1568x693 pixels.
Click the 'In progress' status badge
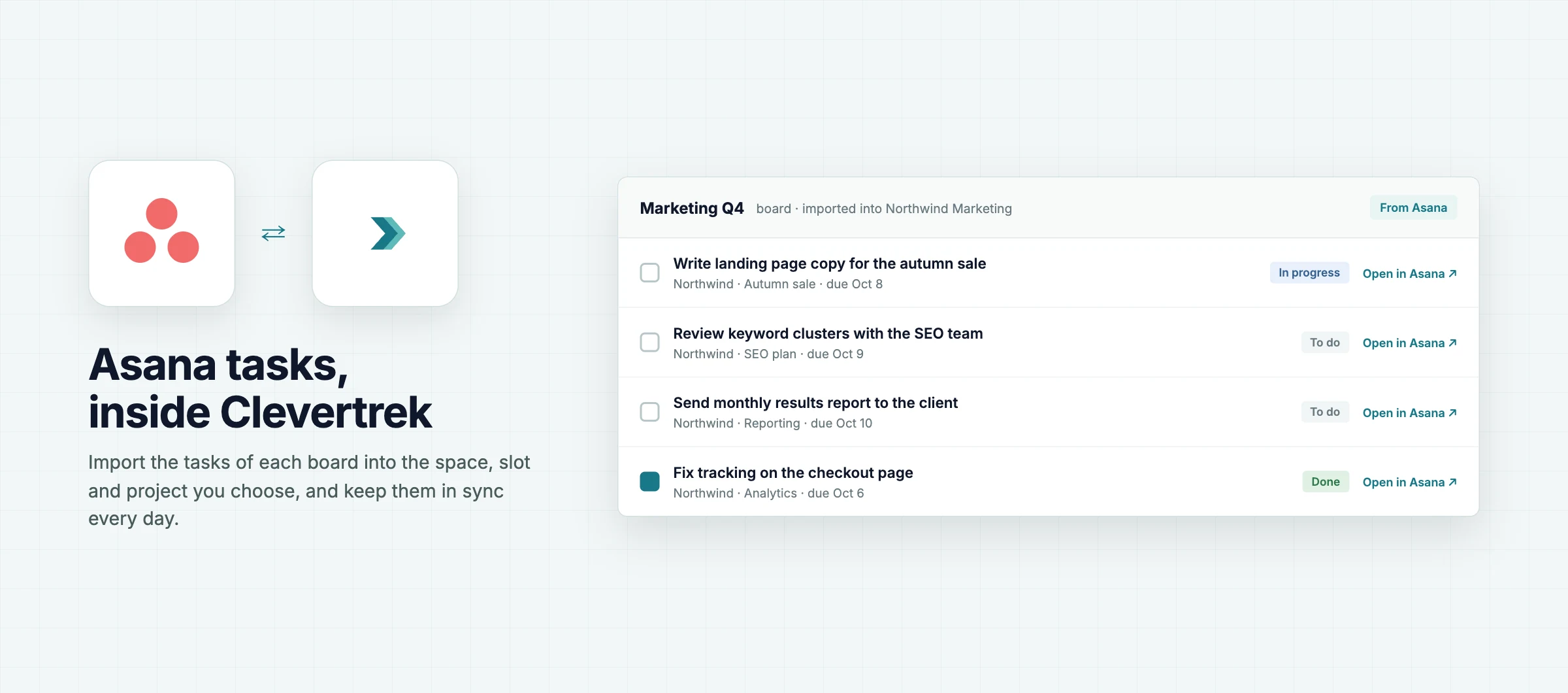(1309, 273)
